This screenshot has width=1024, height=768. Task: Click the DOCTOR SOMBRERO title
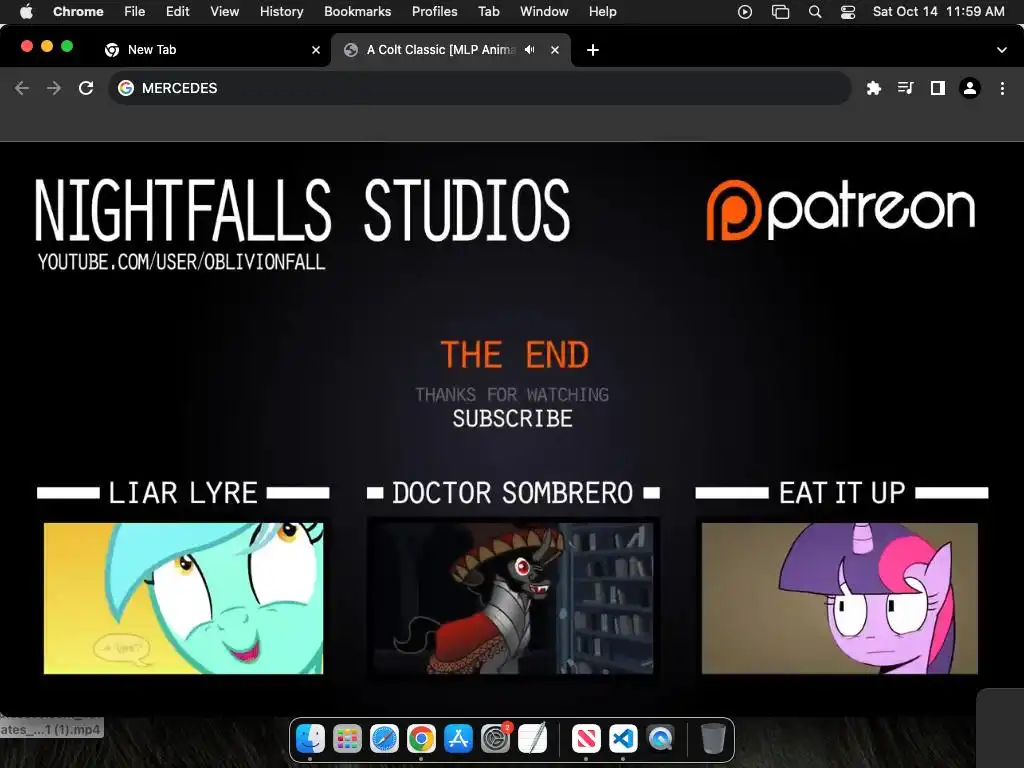[x=513, y=492]
